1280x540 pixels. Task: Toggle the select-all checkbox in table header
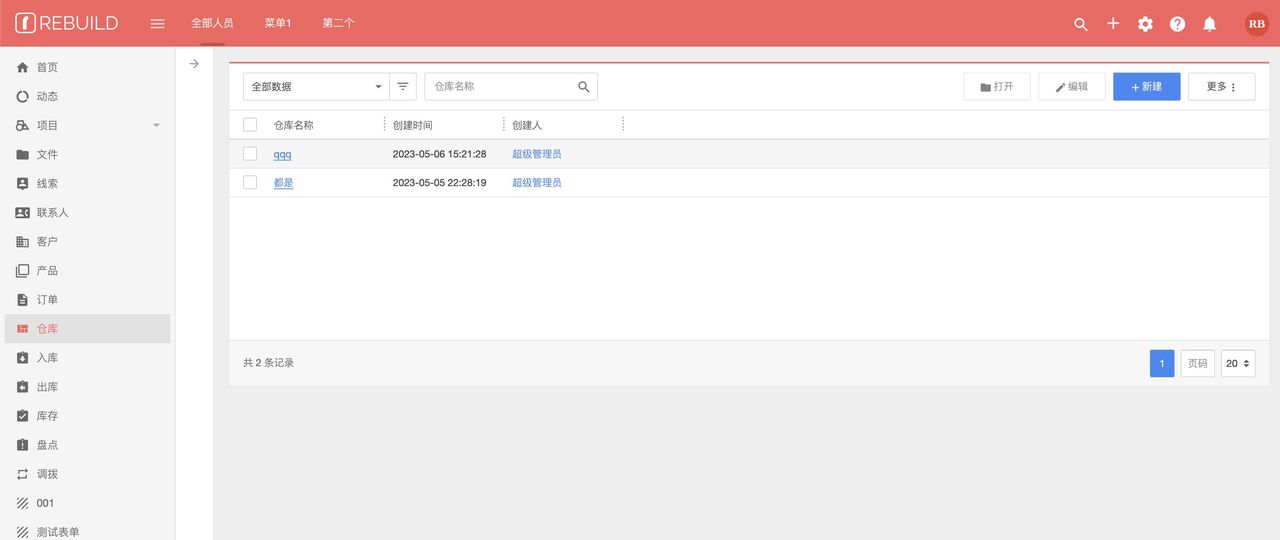point(250,125)
